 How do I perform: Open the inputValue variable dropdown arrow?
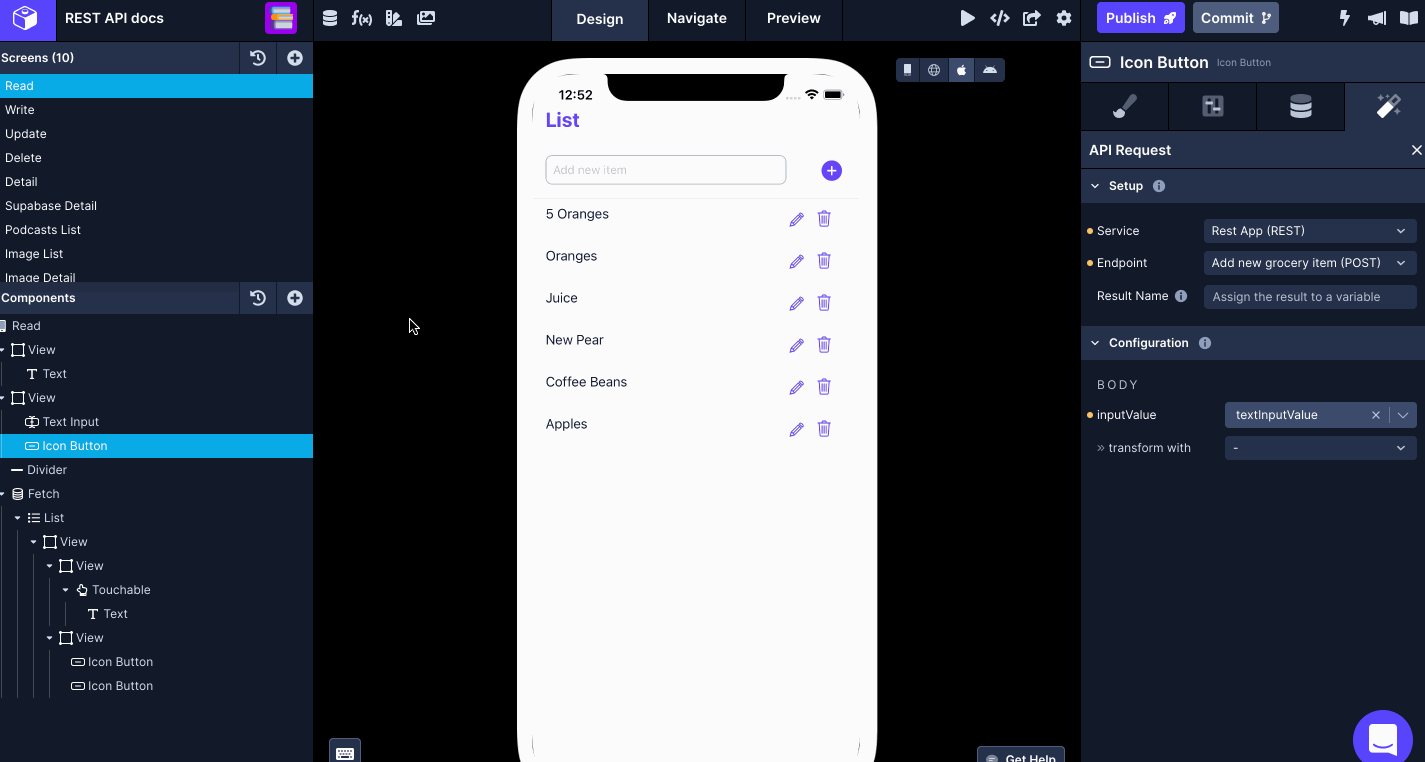[1403, 415]
